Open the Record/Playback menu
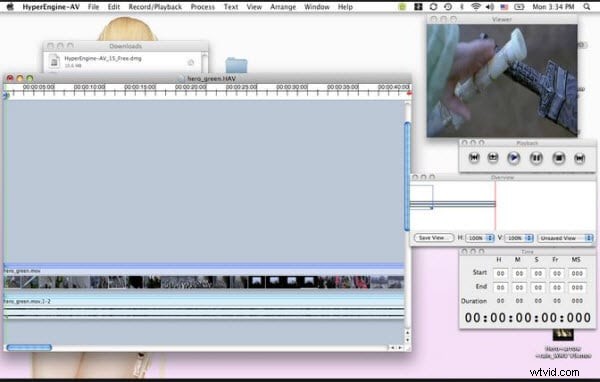This screenshot has height=382, width=600. click(x=155, y=7)
